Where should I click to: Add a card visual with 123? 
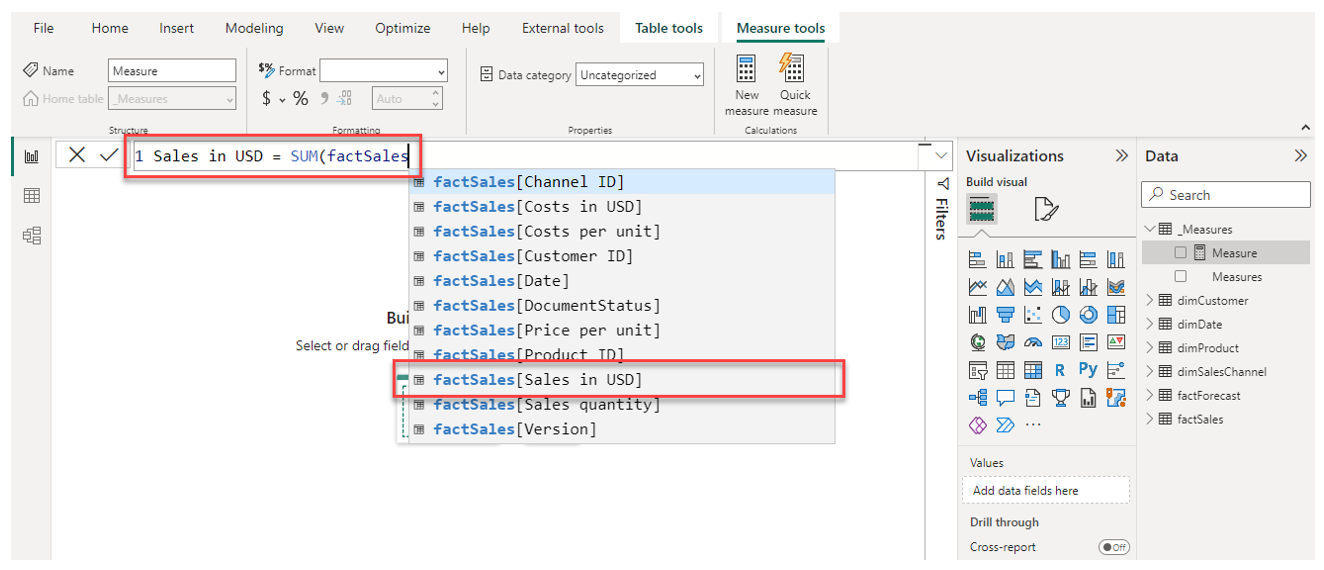pos(1061,342)
